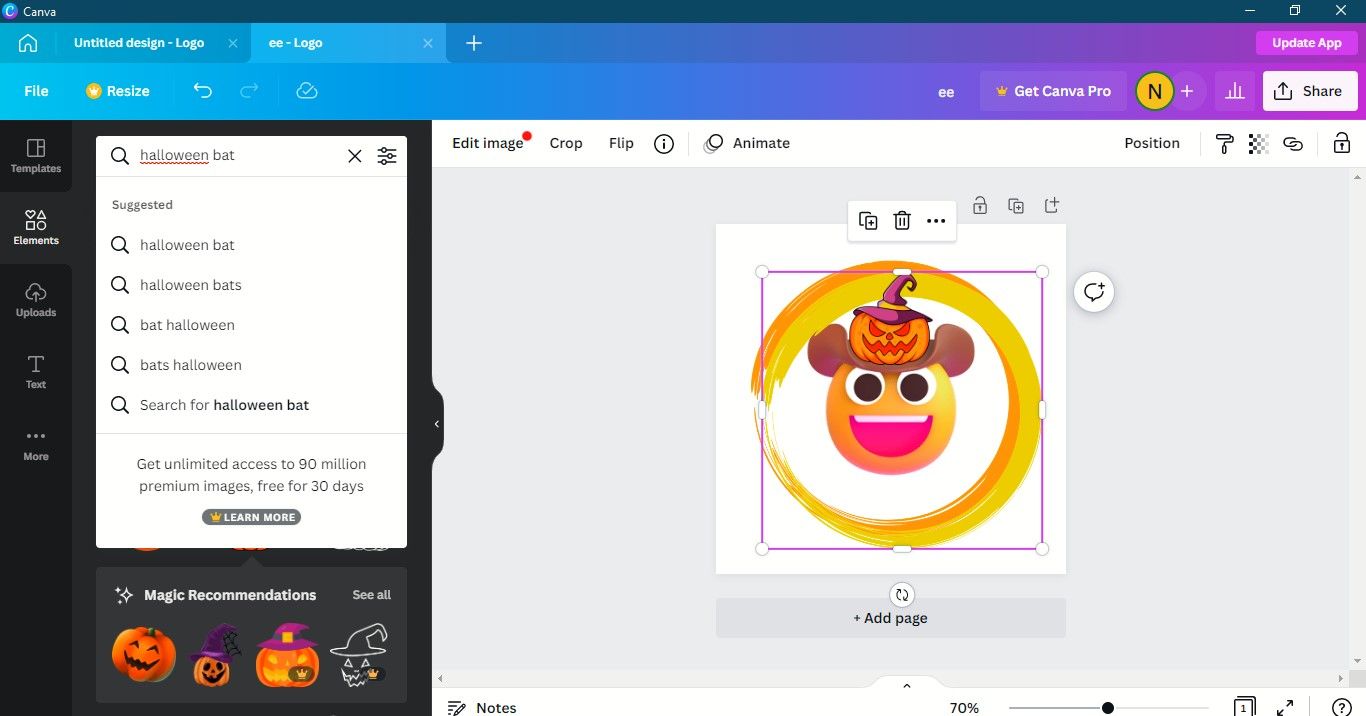Select the white outline witch ghost recommendation
This screenshot has height=716, width=1366.
(x=359, y=655)
